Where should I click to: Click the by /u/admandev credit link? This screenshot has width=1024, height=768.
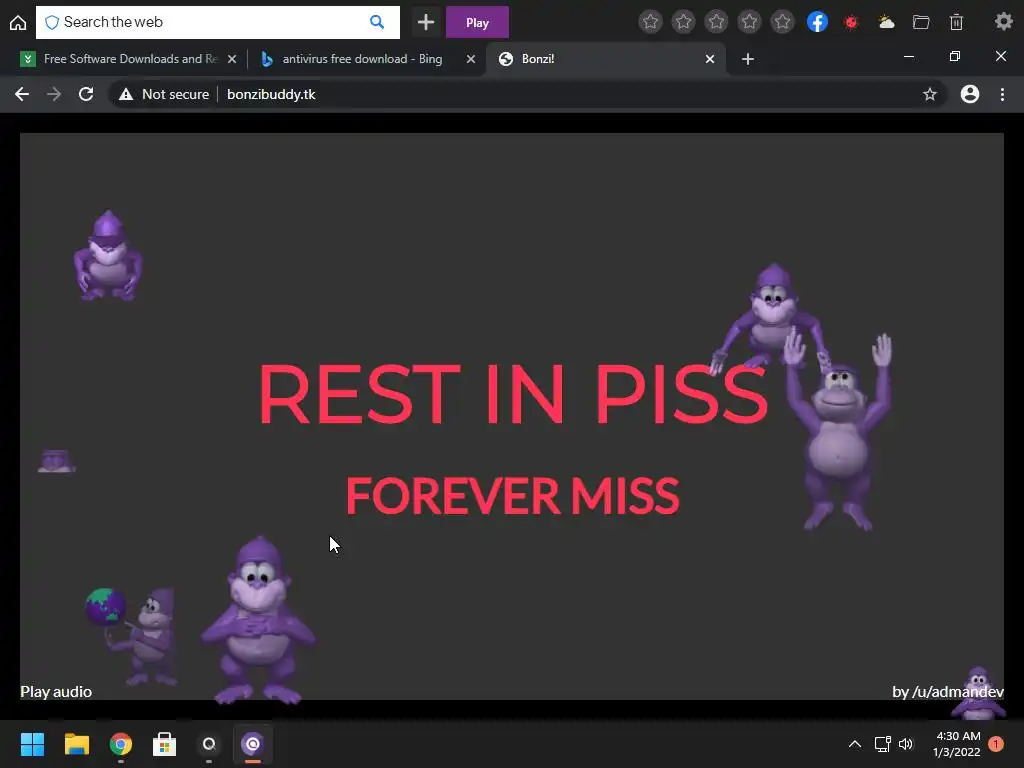[948, 692]
